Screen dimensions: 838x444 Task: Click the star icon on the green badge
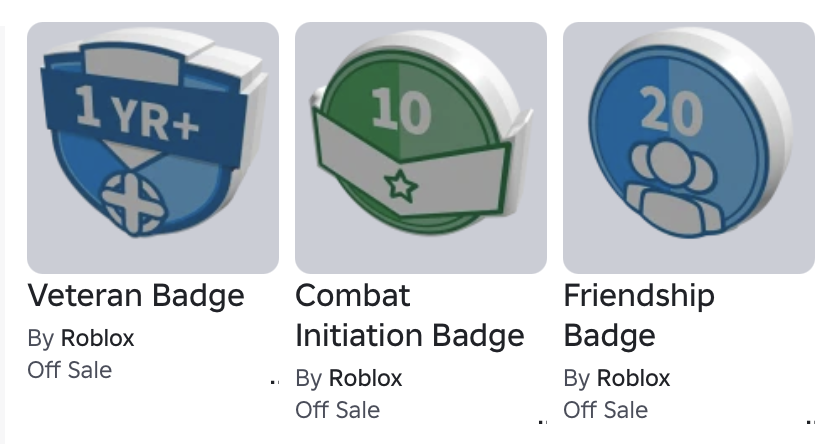(x=401, y=186)
